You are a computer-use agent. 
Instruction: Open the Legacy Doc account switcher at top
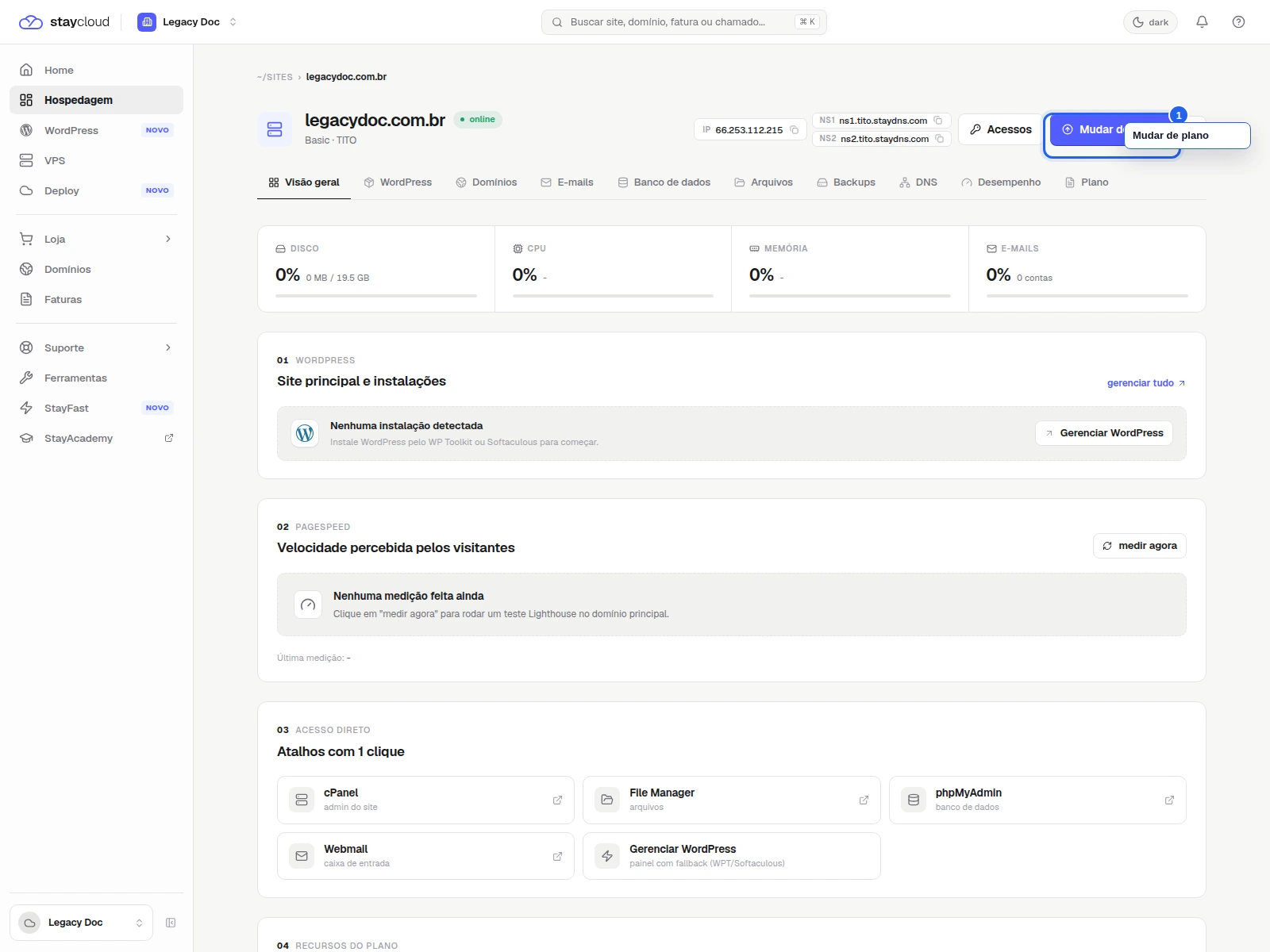188,22
